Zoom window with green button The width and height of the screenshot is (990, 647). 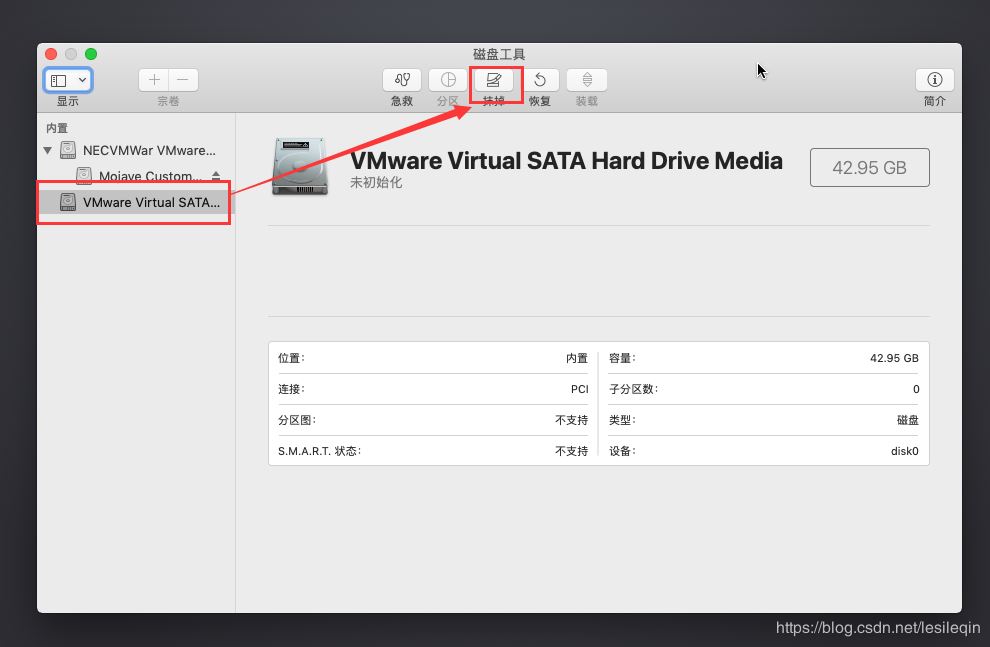[x=91, y=54]
